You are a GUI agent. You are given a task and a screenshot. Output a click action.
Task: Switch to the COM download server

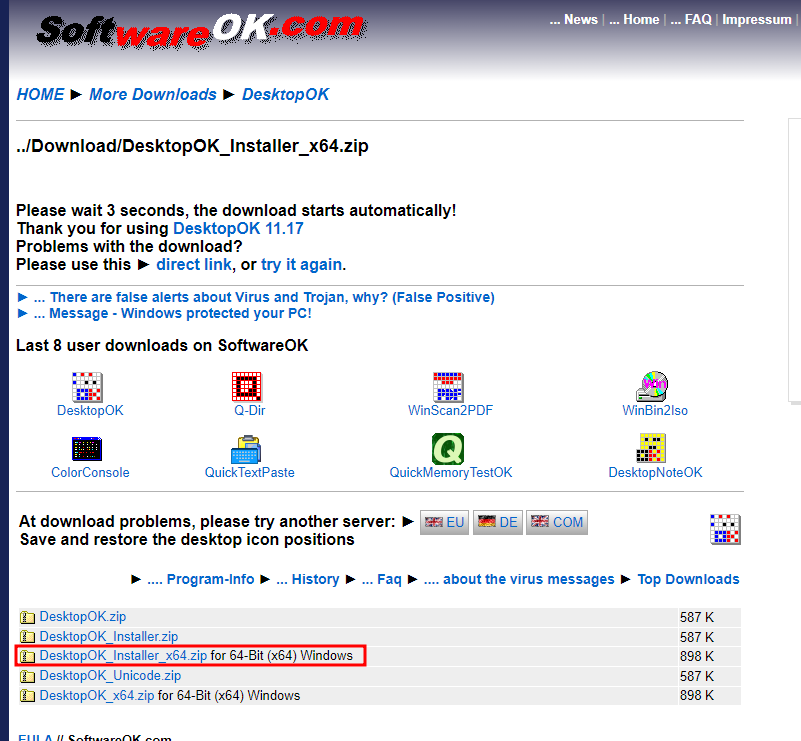point(557,522)
